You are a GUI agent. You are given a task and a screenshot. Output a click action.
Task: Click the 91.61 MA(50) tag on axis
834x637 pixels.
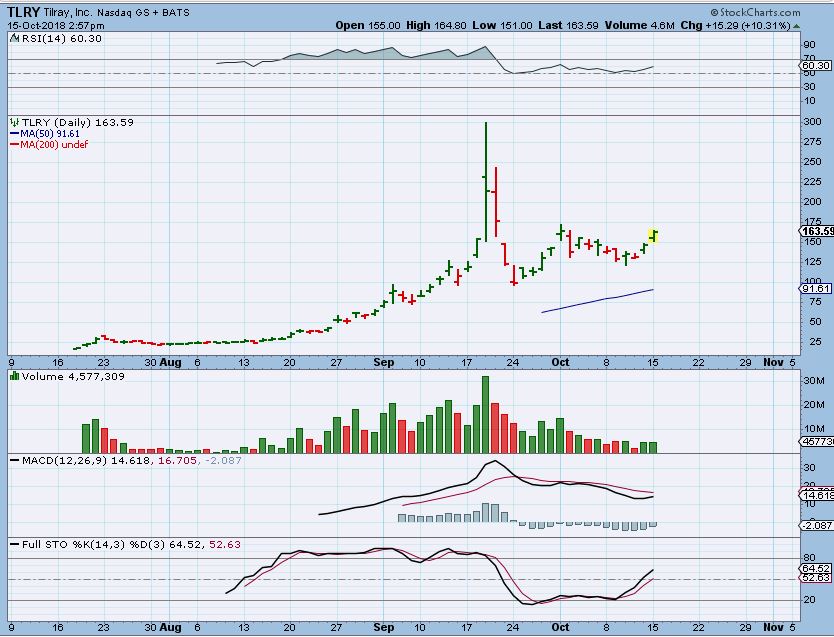tap(815, 288)
